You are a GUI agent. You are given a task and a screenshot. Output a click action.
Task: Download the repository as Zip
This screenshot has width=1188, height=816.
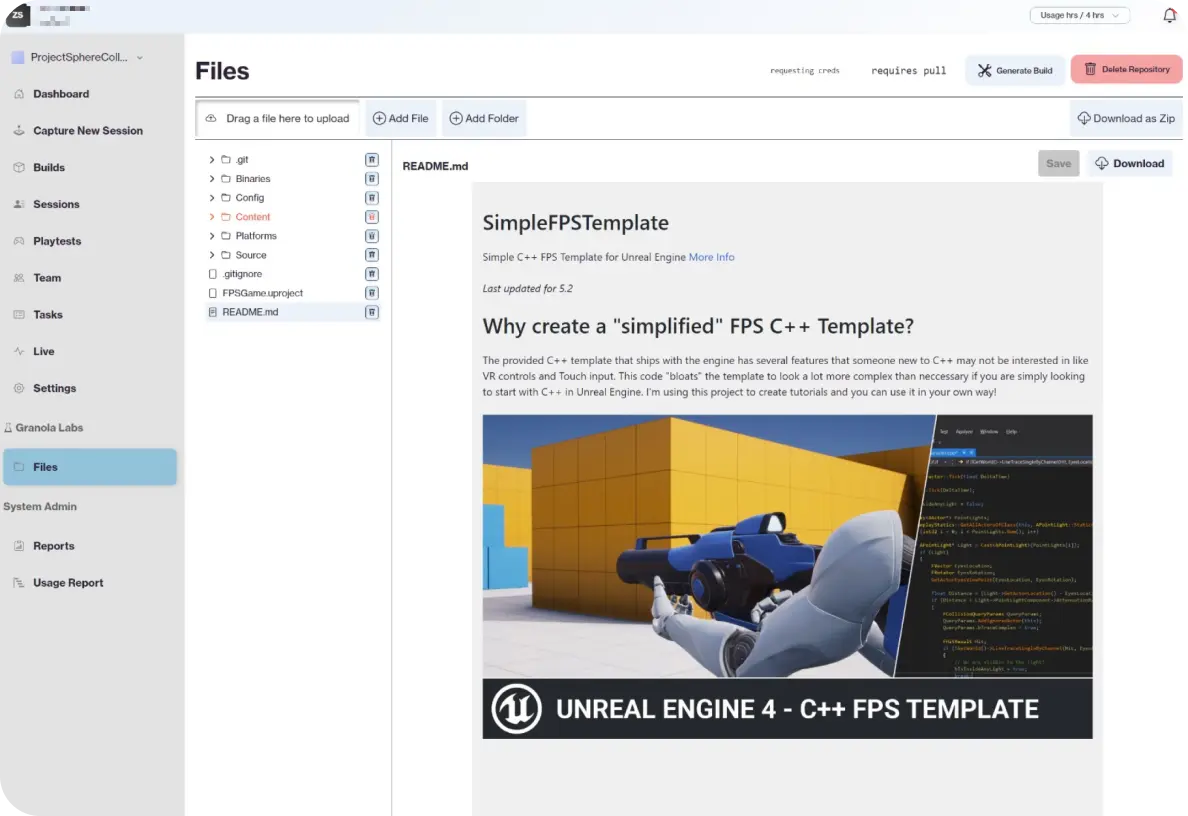coord(1126,117)
